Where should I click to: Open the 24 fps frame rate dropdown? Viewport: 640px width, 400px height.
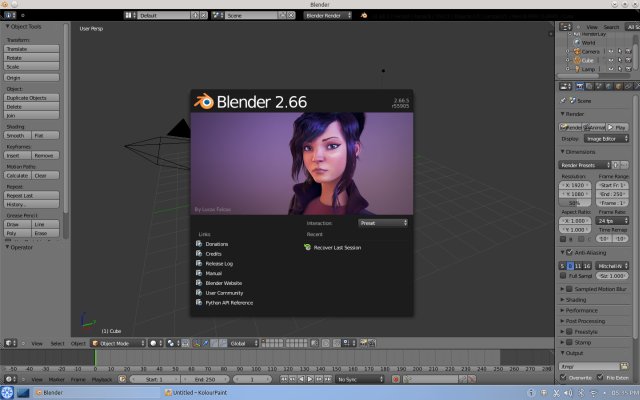[612, 220]
